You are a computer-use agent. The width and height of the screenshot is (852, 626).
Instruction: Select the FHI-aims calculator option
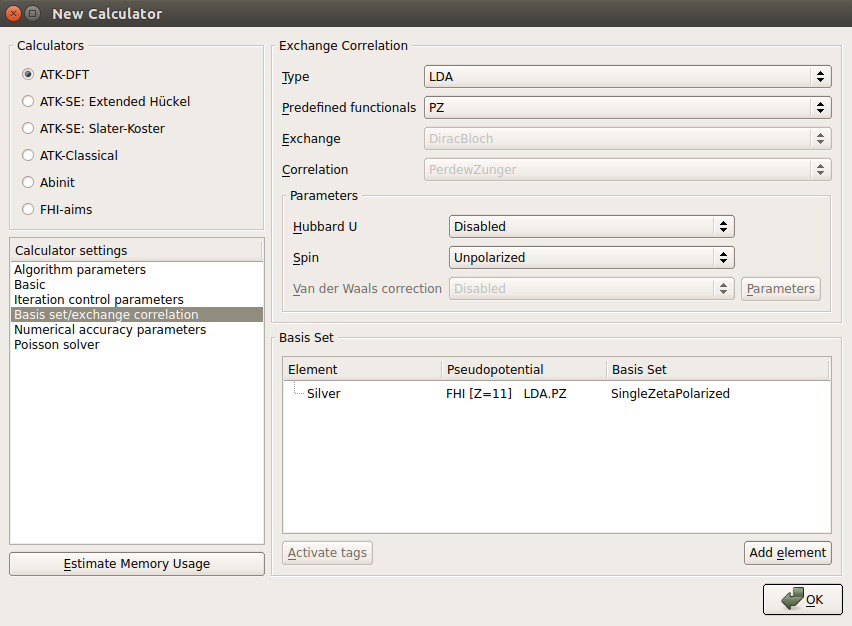(x=58, y=209)
